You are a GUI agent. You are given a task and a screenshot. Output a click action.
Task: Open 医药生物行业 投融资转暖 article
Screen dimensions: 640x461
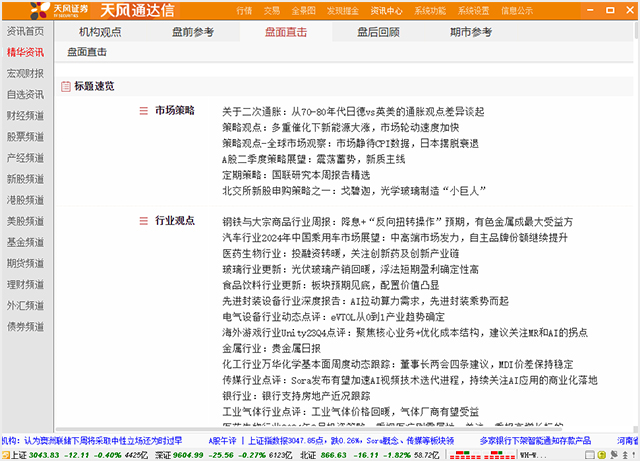point(340,254)
